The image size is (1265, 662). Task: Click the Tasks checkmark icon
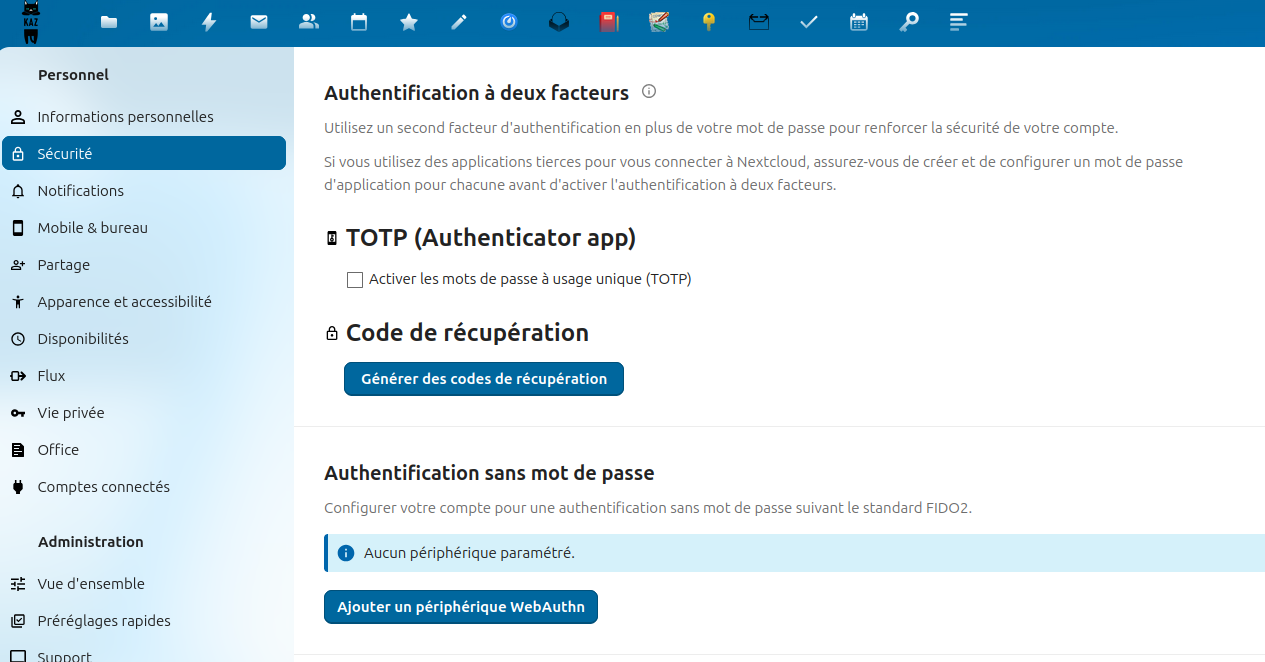(x=809, y=22)
